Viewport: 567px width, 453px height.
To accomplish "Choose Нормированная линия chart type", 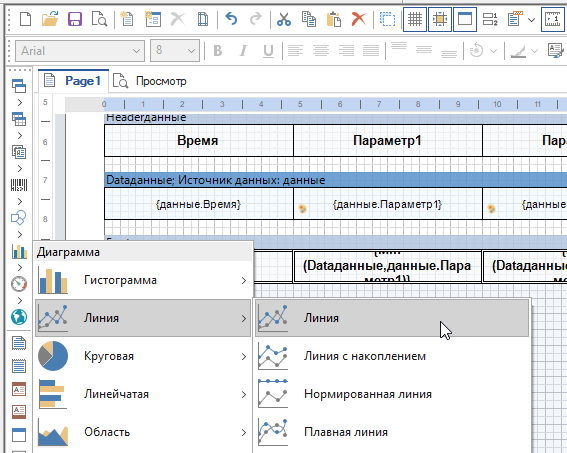I will tap(392, 394).
